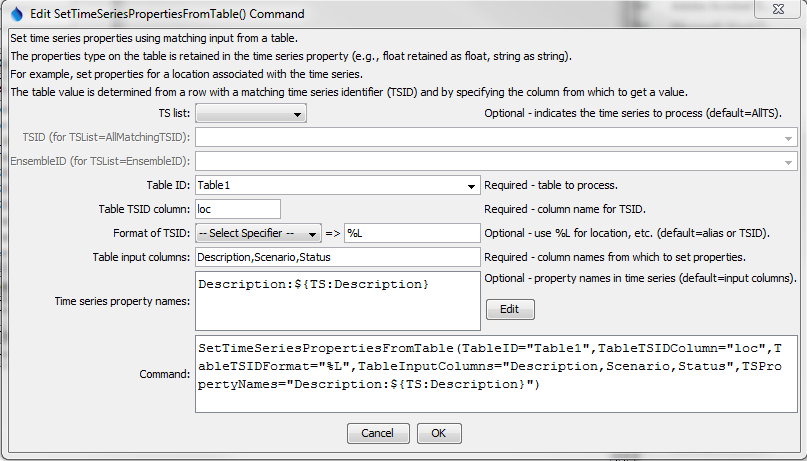This screenshot has width=807, height=461.
Task: Expand the Table ID combo box
Action: click(471, 185)
